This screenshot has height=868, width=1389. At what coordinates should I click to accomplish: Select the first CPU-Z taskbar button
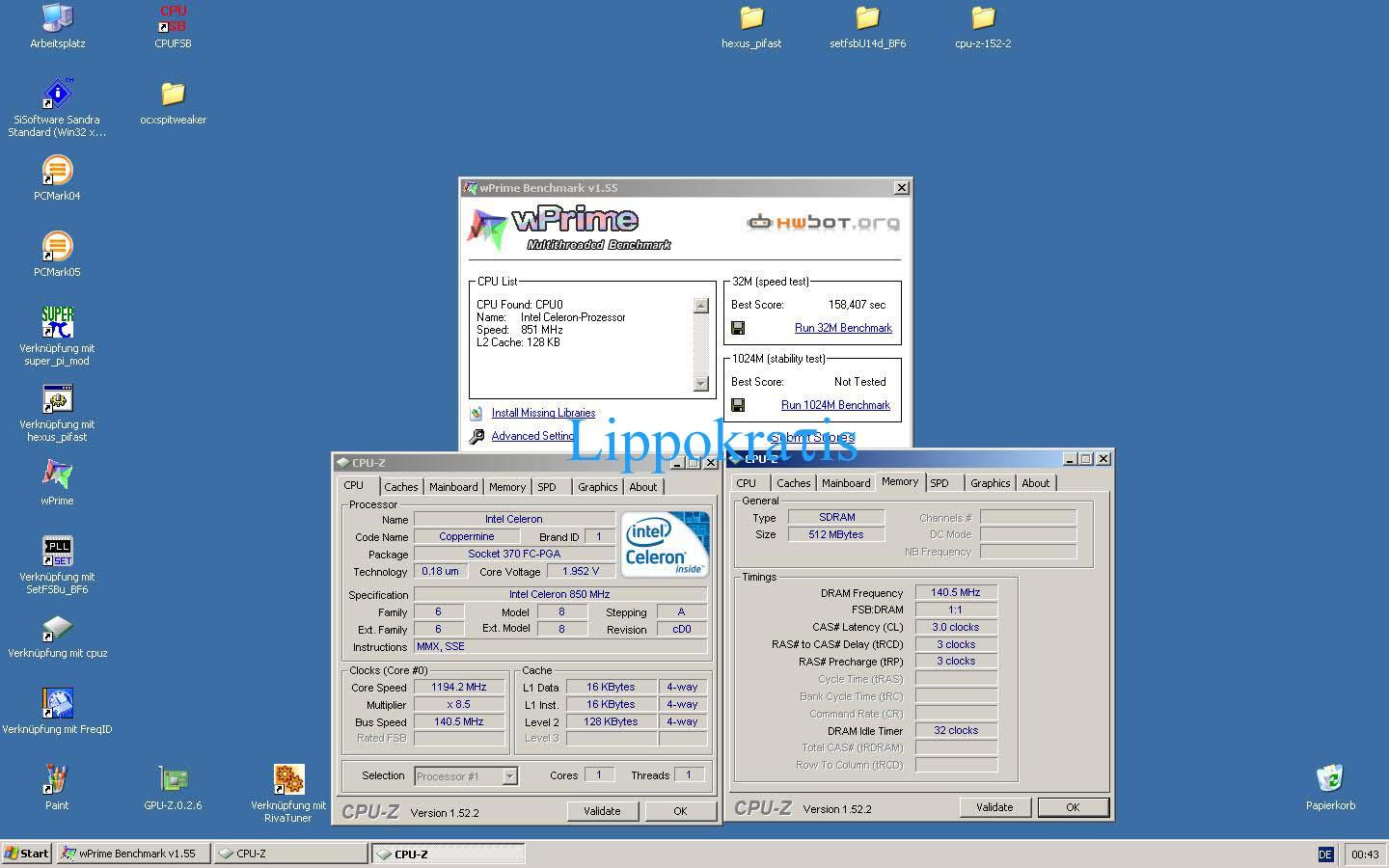click(290, 854)
